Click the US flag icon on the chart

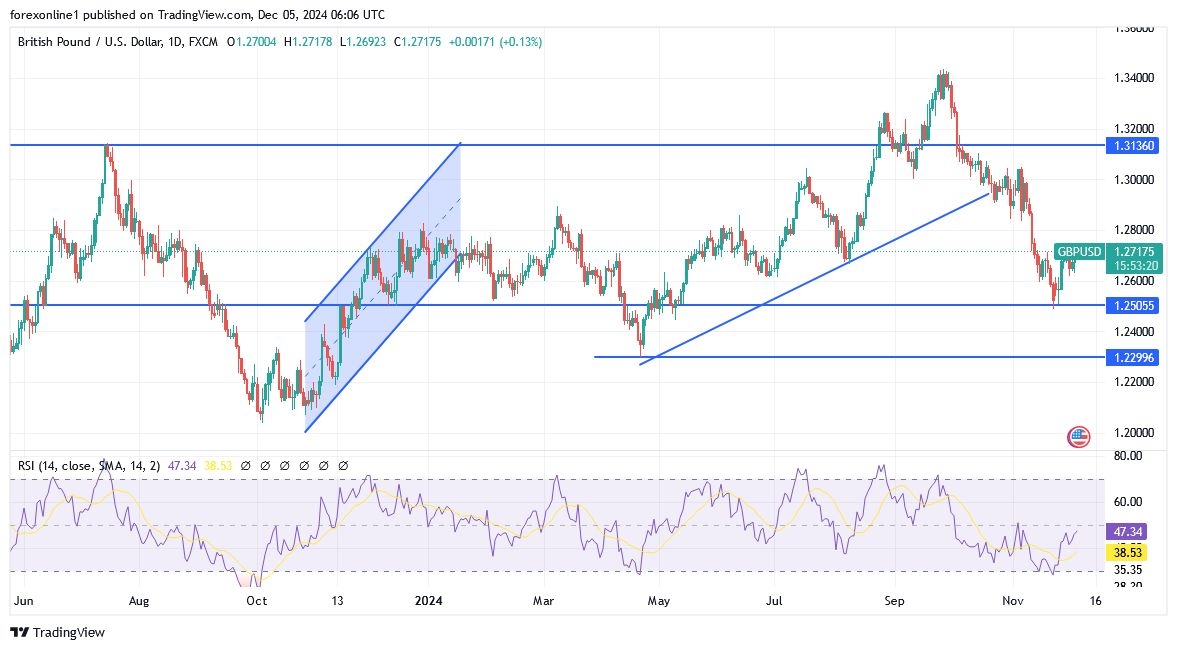pyautogui.click(x=1077, y=437)
